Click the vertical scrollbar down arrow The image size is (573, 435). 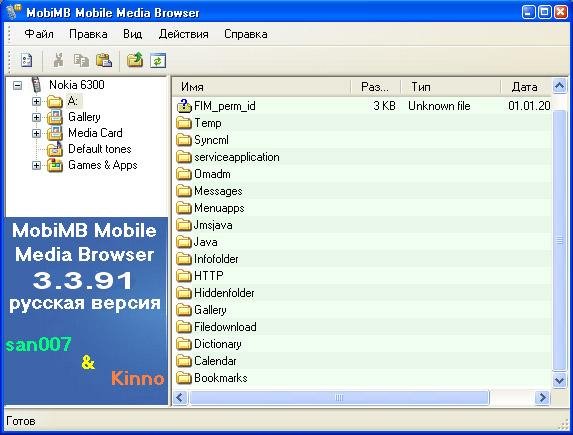coord(559,381)
